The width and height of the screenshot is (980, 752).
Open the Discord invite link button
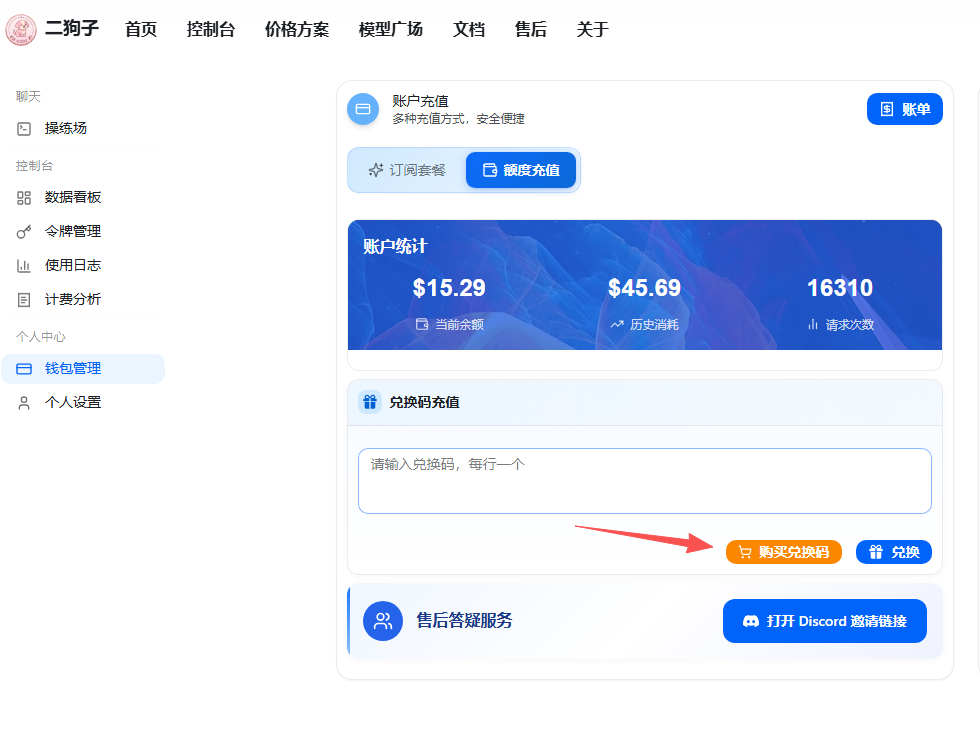[824, 621]
